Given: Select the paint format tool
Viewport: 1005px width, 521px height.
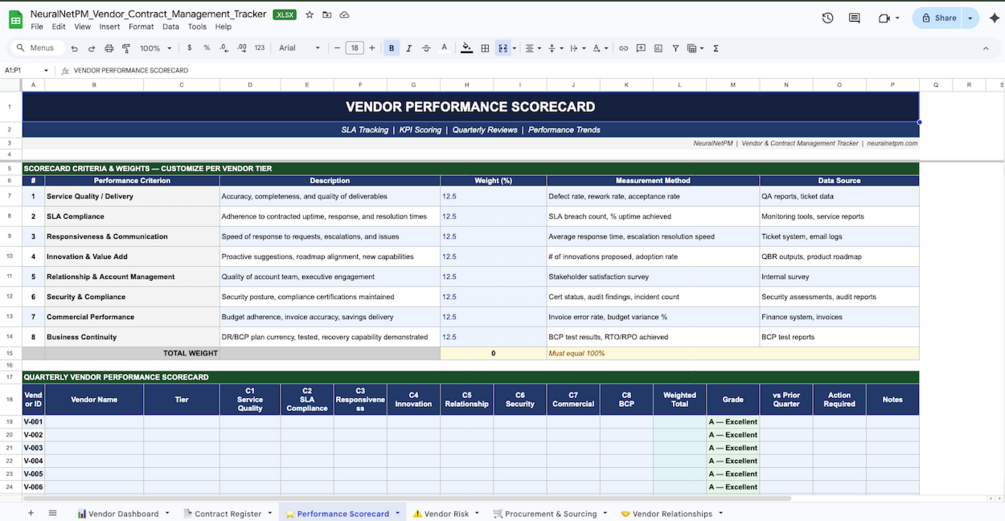Looking at the screenshot, I should point(126,48).
